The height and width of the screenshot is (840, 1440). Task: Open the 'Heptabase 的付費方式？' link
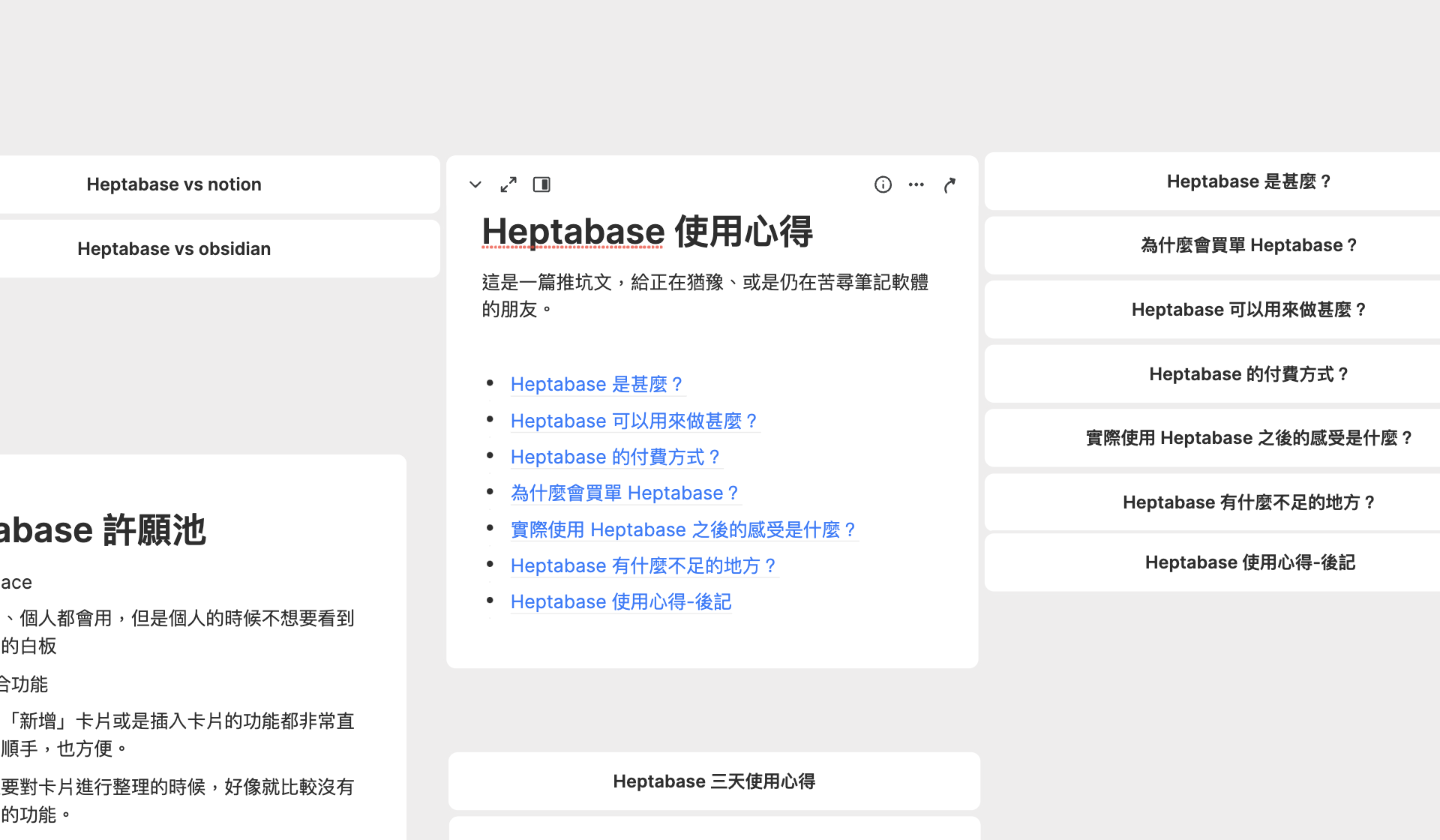[615, 457]
